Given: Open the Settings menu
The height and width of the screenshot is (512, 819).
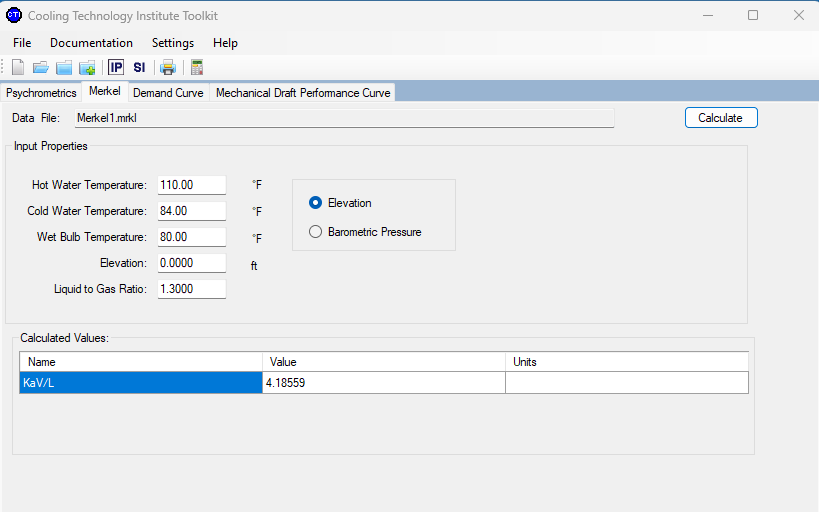Looking at the screenshot, I should pyautogui.click(x=173, y=43).
